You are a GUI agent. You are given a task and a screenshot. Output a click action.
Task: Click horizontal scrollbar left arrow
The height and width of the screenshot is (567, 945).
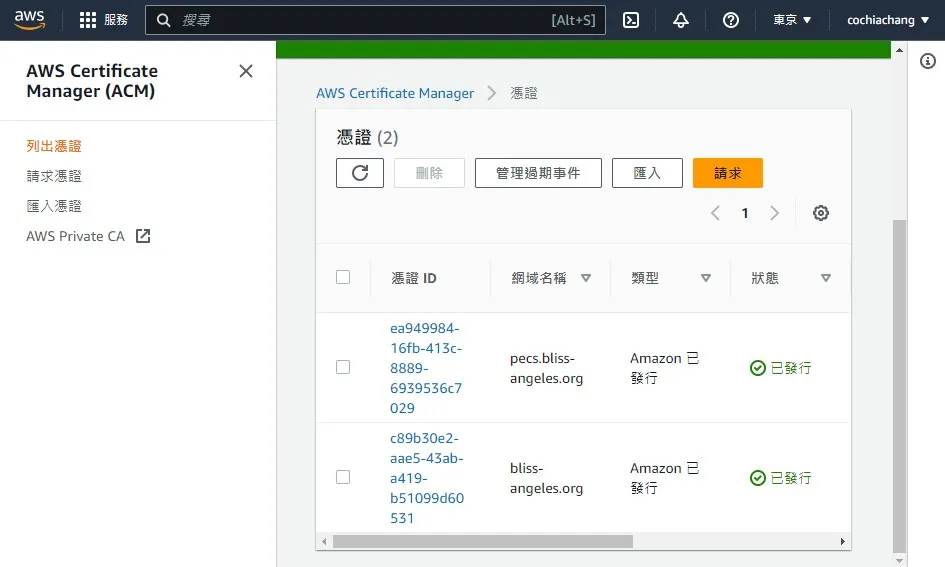(324, 541)
